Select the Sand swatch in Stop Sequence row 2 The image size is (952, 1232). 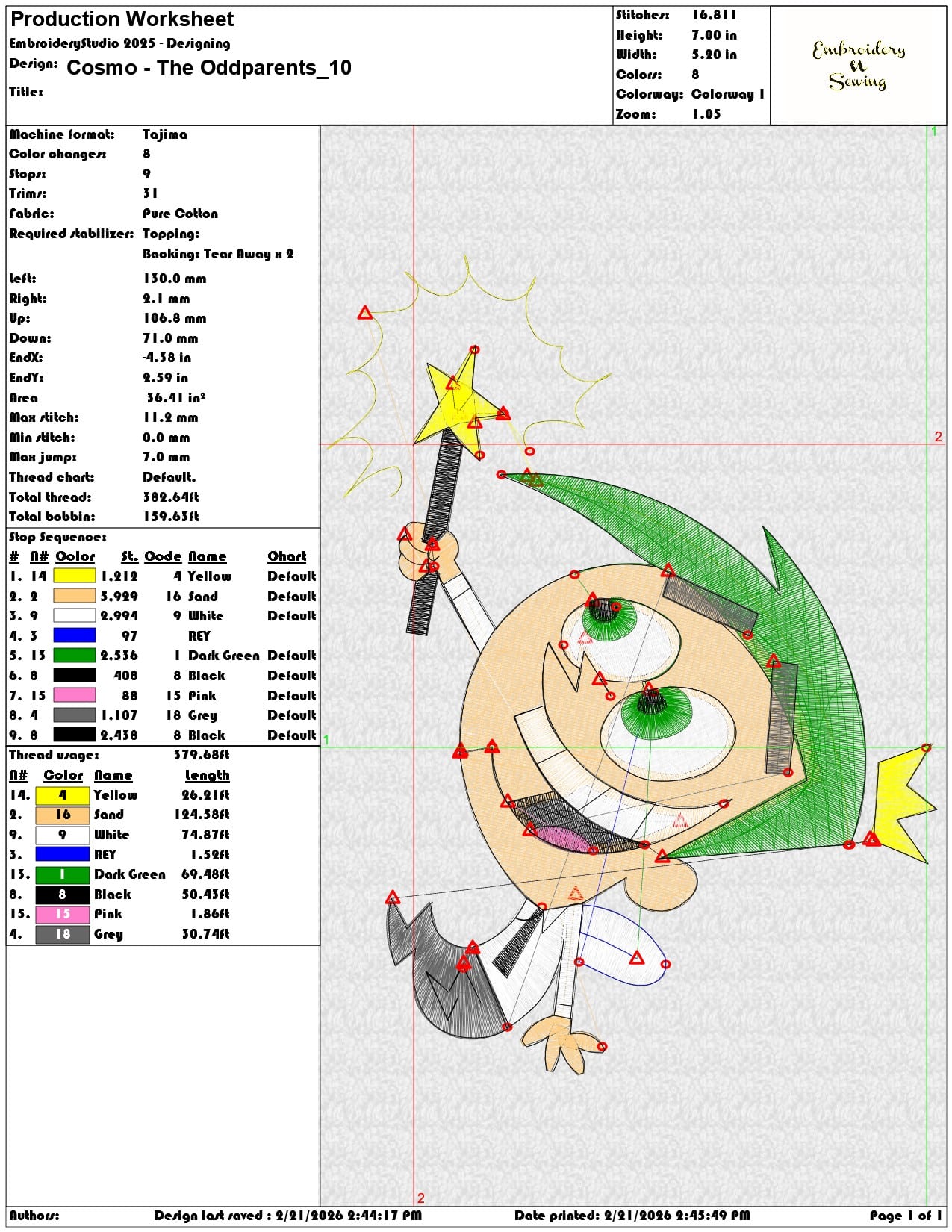[x=75, y=596]
